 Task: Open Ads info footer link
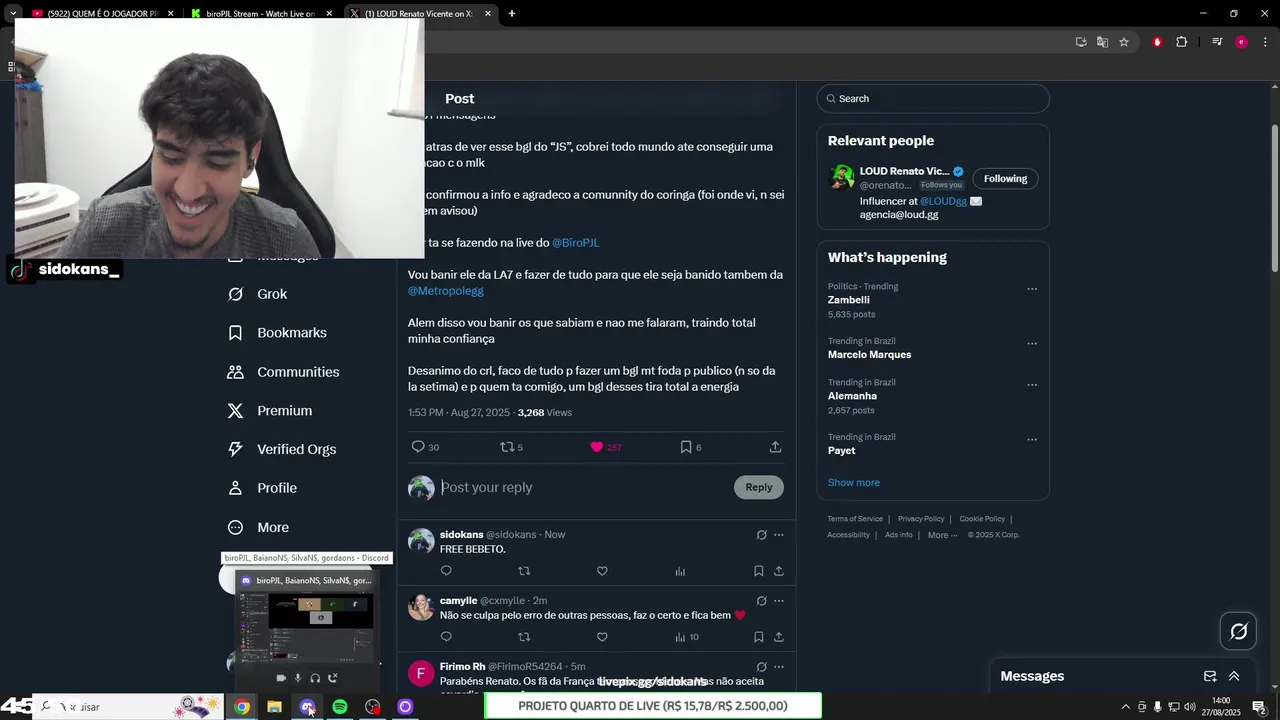click(899, 535)
